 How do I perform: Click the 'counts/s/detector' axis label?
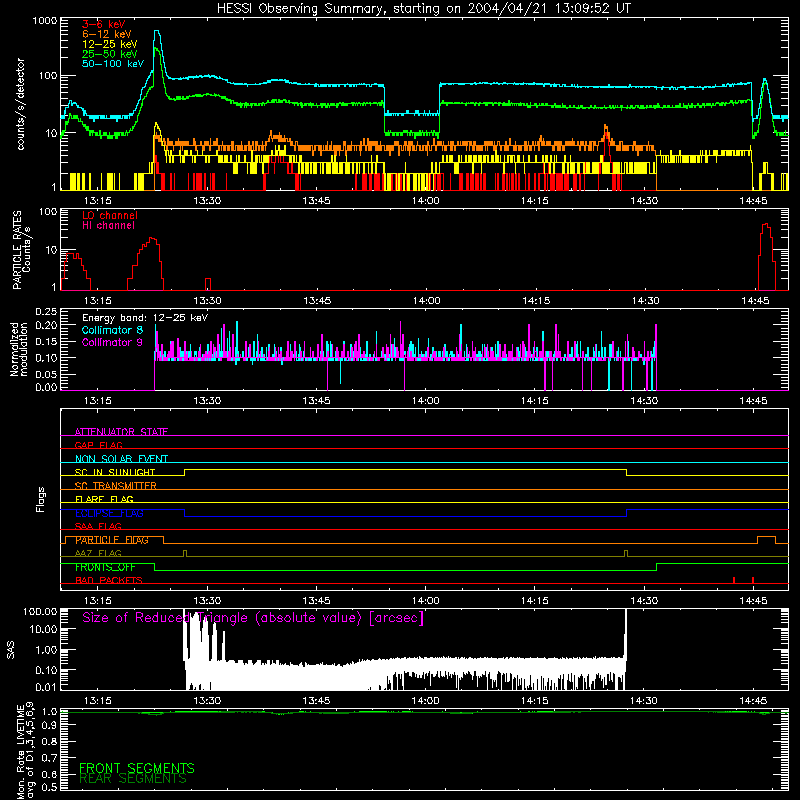20,104
